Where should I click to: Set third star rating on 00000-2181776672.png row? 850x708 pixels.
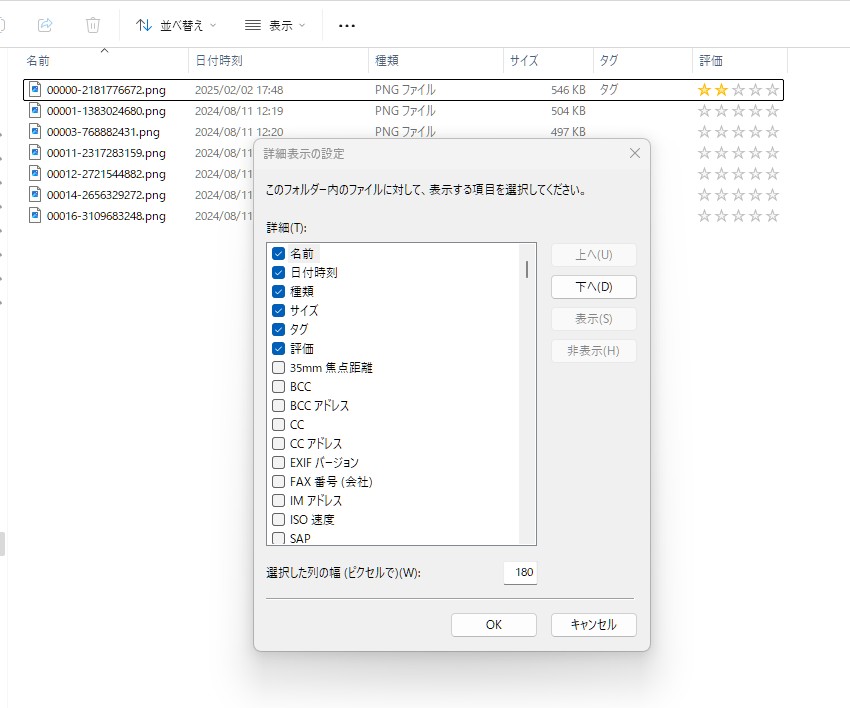click(x=738, y=89)
